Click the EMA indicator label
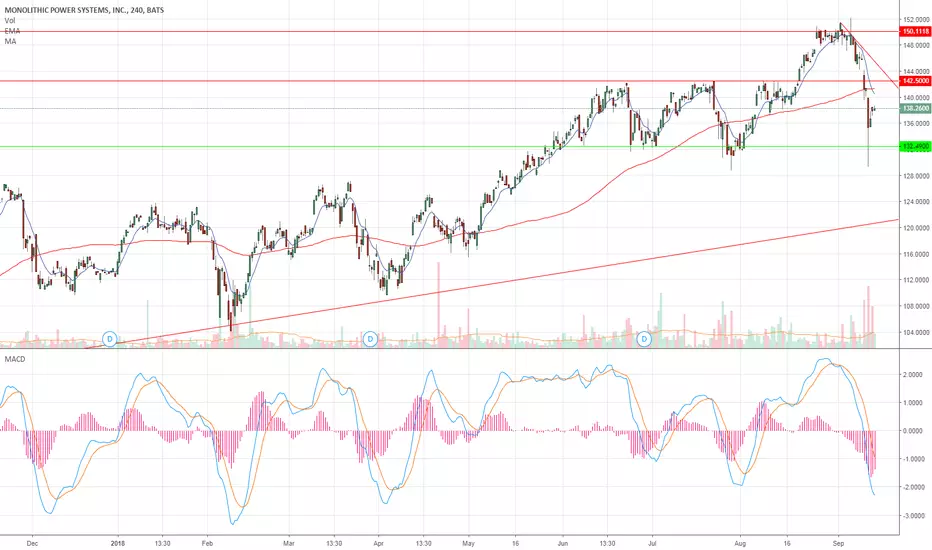This screenshot has width=932, height=550. click(12, 31)
